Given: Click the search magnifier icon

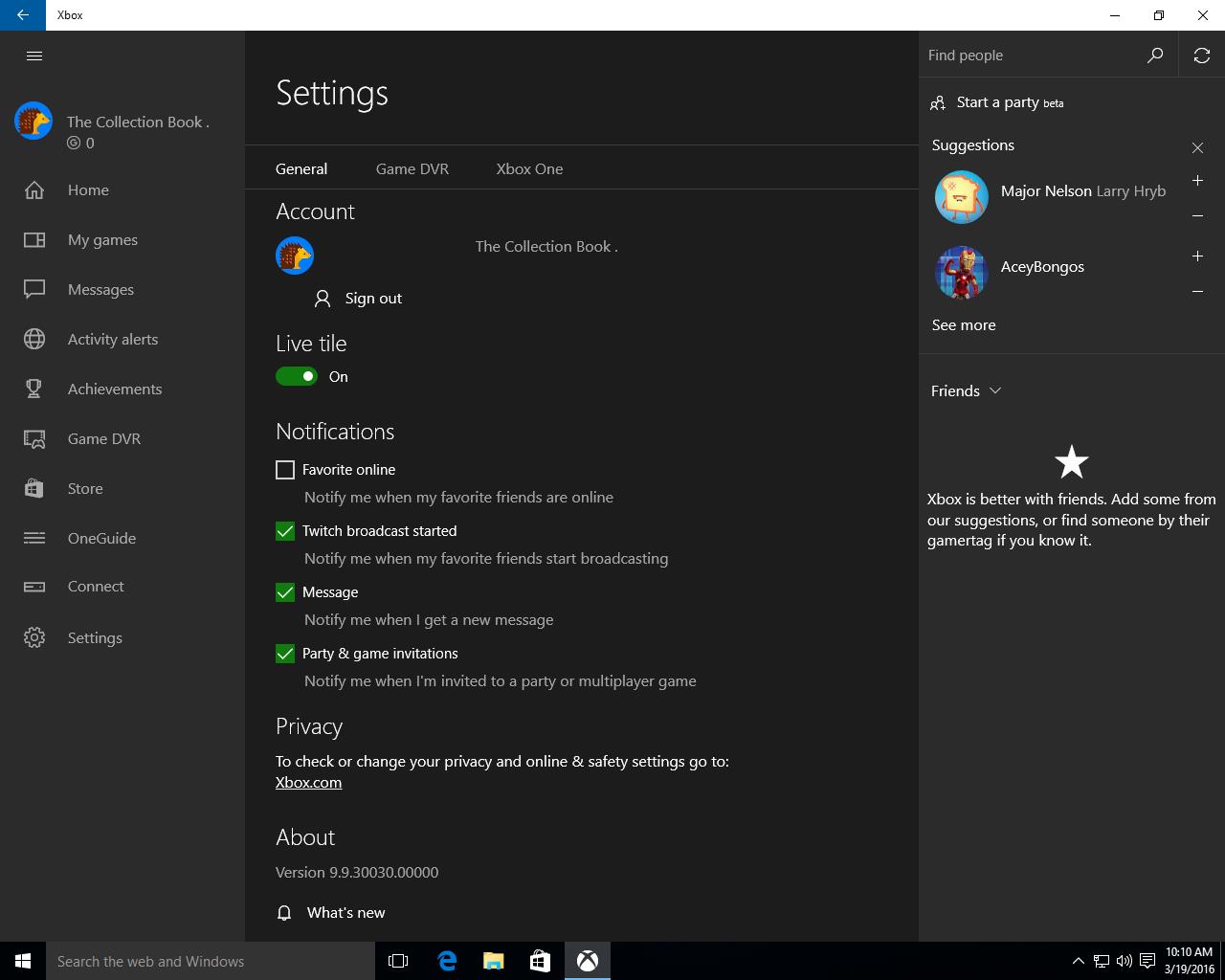Looking at the screenshot, I should pos(1155,55).
